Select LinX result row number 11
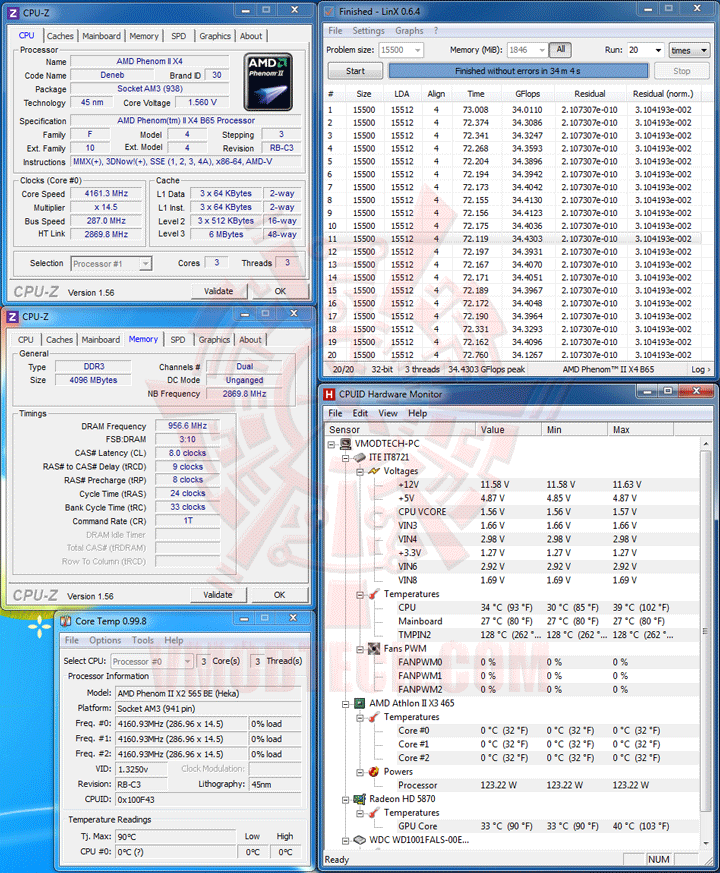720x873 pixels. pyautogui.click(x=512, y=239)
